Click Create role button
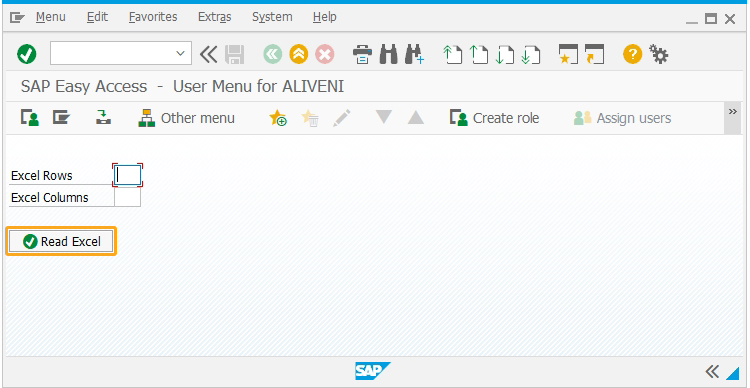750x388 pixels. coord(494,118)
